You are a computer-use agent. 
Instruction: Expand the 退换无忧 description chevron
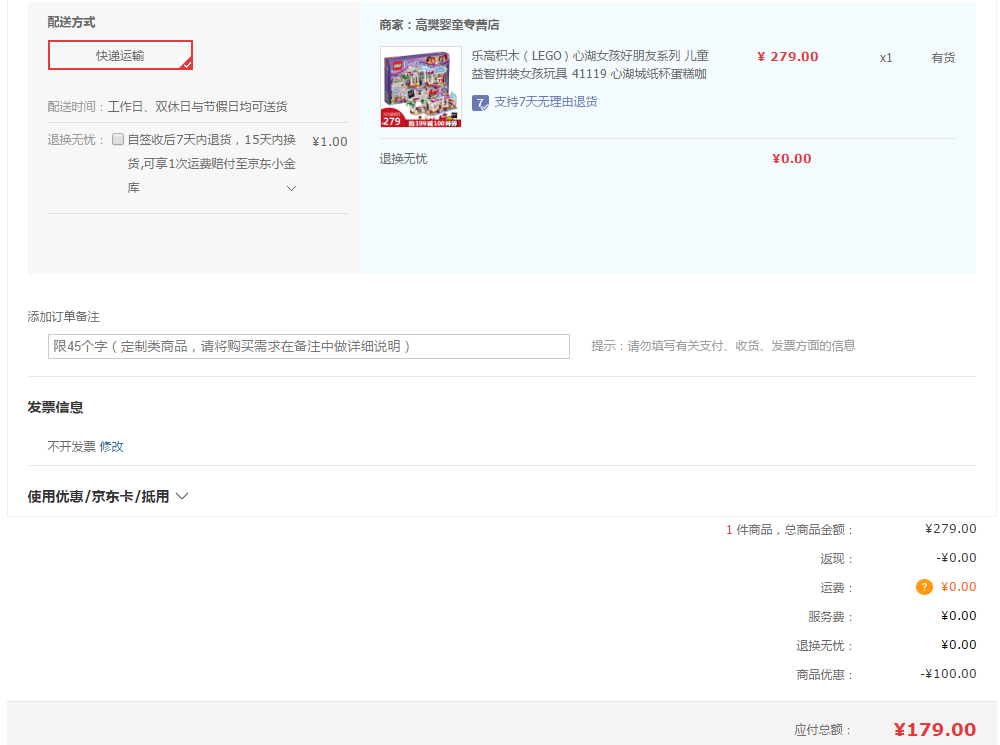tap(291, 188)
